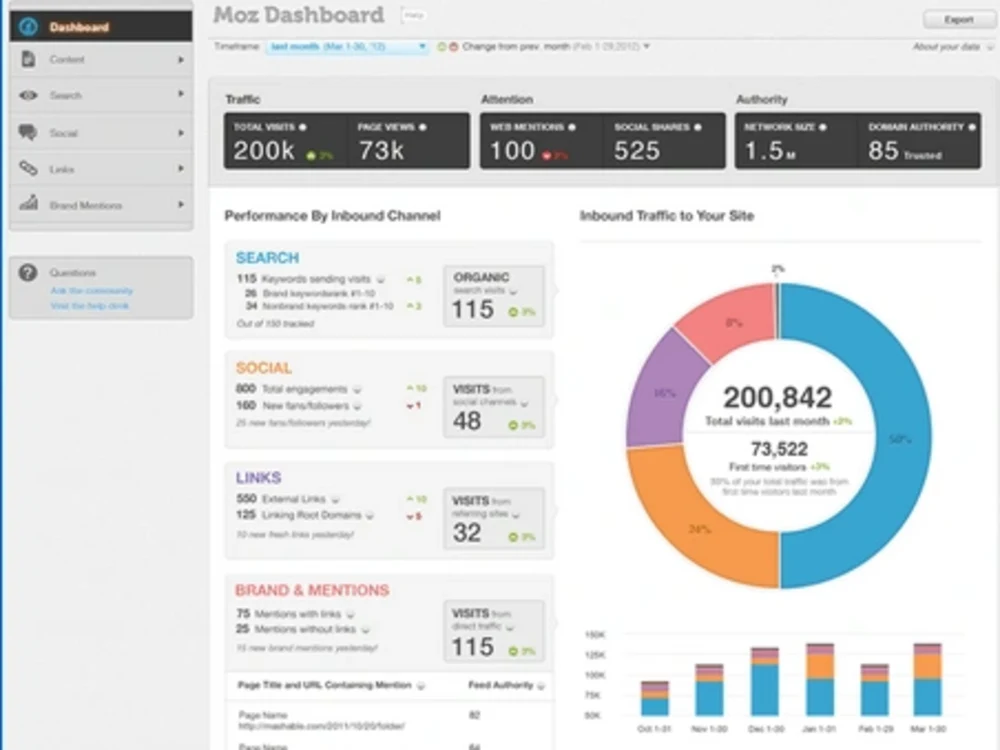Open the Timeframe last month dropdown

(348, 47)
